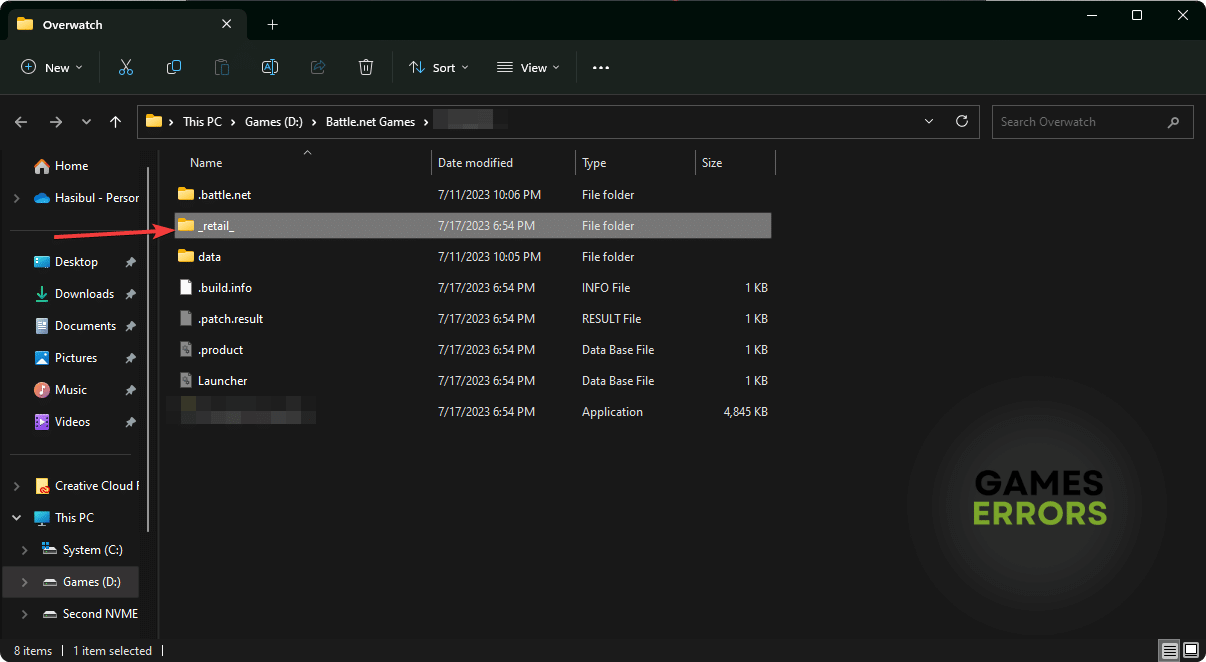
Task: Click the Share icon in toolbar
Action: pos(318,67)
